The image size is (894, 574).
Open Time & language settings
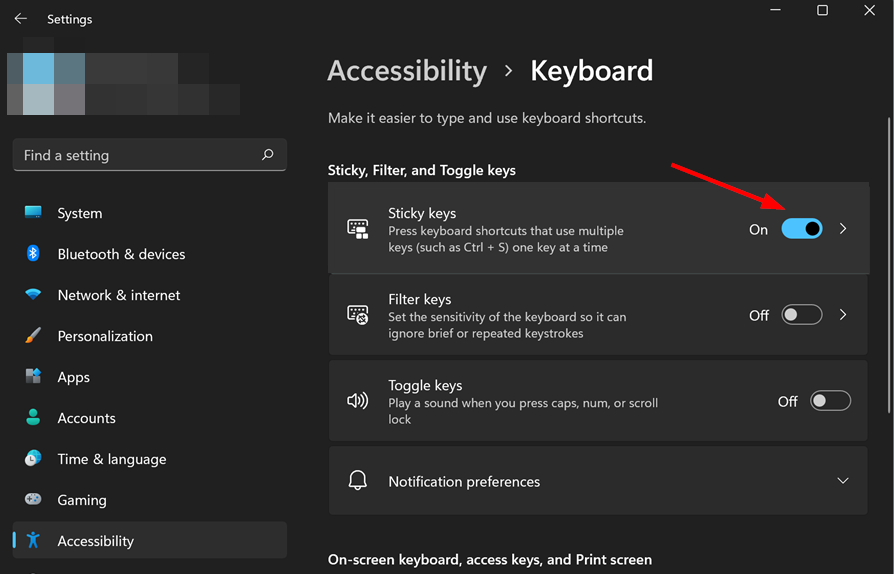pos(149,459)
